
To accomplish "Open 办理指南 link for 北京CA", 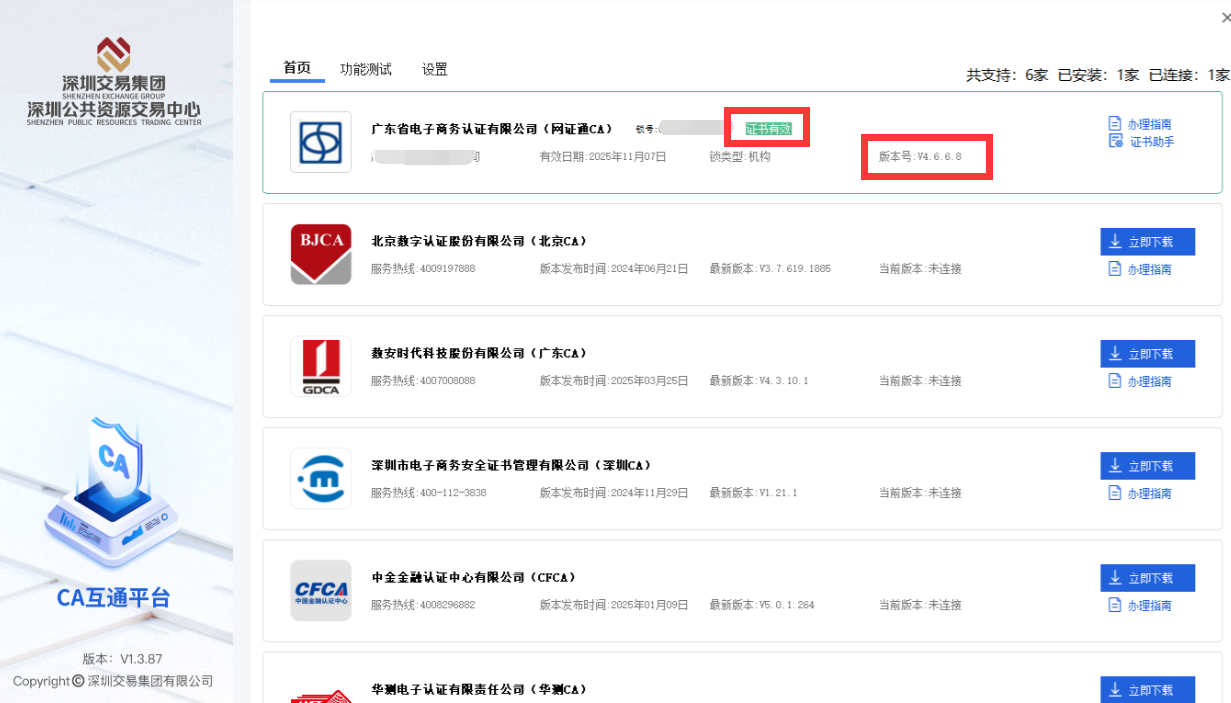I will click(1140, 269).
